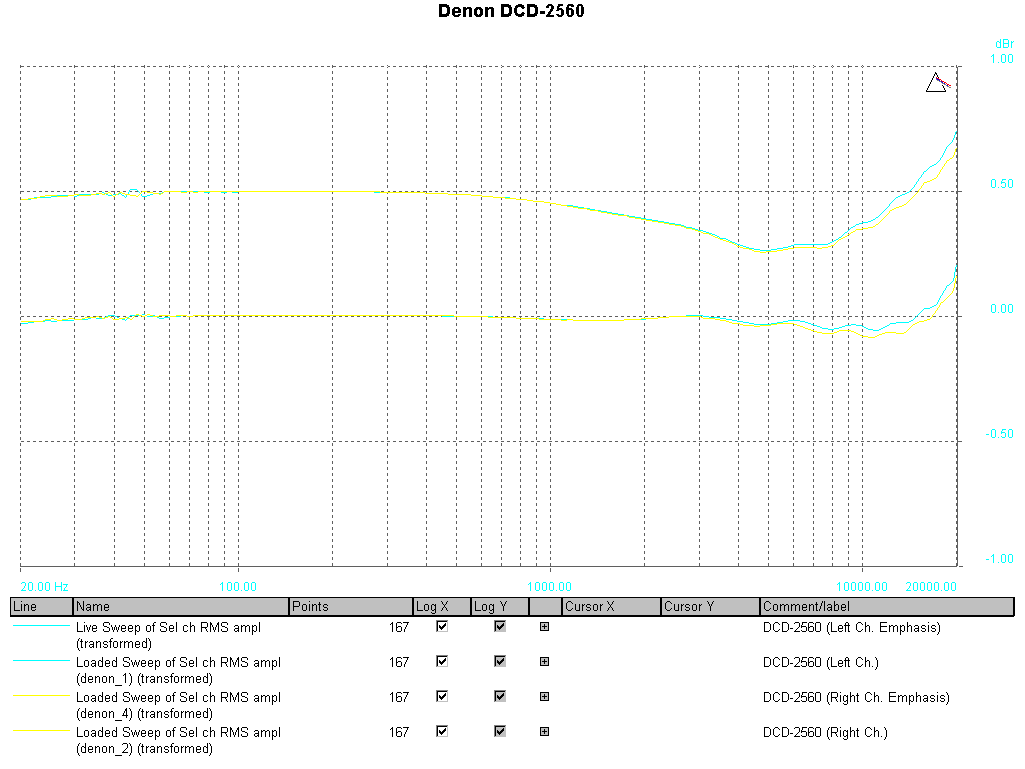
Task: Click the 1.00 y-axis label
Action: click(x=1001, y=59)
